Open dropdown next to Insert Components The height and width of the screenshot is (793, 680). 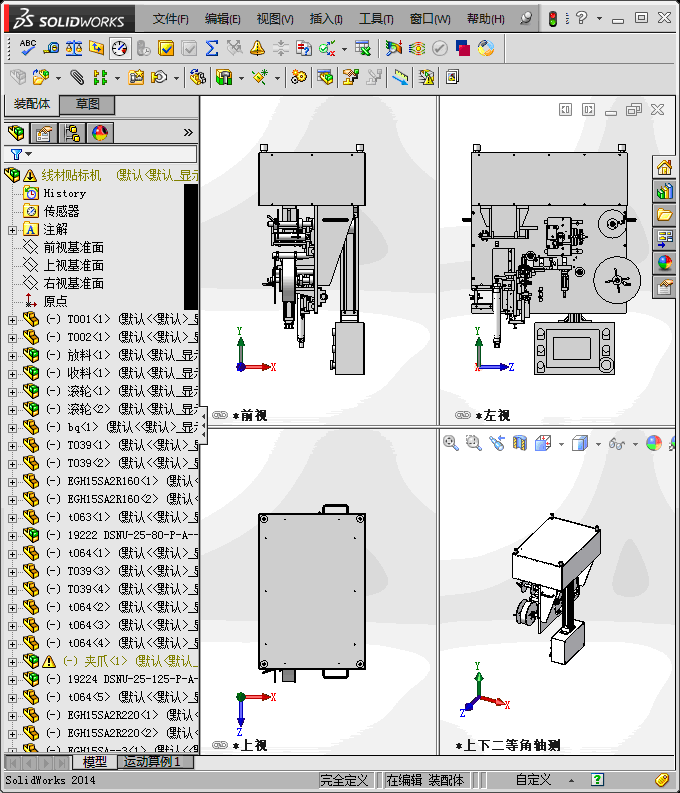point(58,78)
